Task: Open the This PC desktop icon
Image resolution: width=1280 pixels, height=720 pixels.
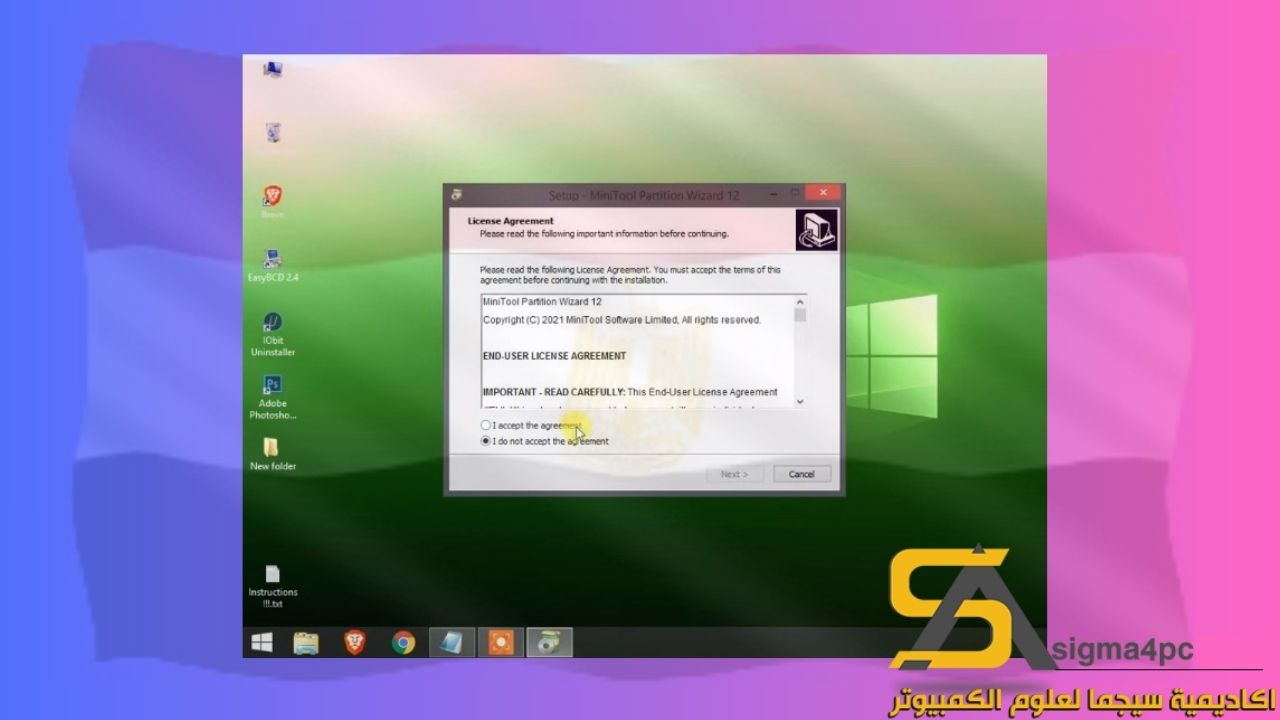Action: [x=272, y=69]
